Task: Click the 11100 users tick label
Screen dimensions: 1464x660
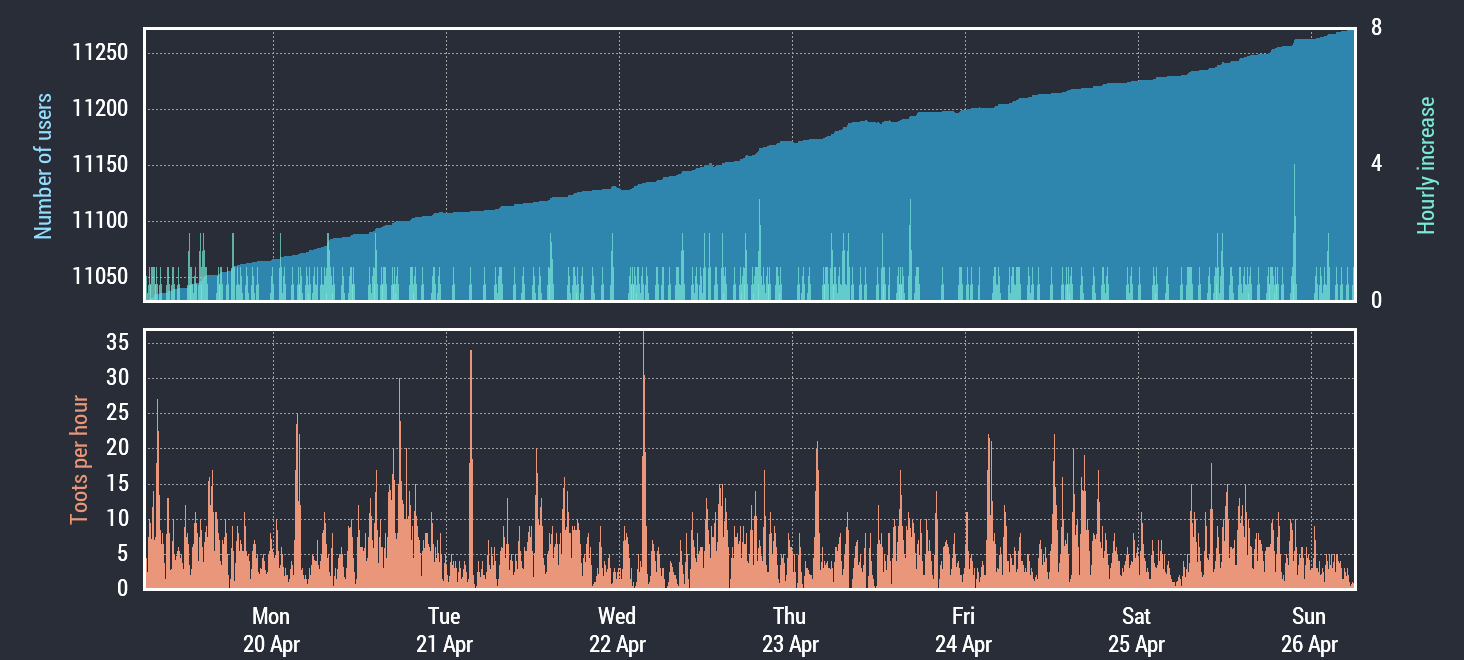Action: 101,221
